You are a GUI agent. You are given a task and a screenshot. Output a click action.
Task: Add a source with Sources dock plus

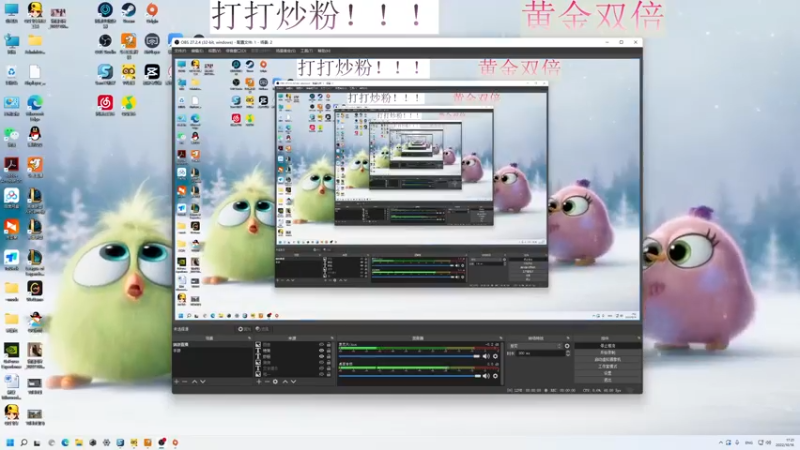[259, 382]
